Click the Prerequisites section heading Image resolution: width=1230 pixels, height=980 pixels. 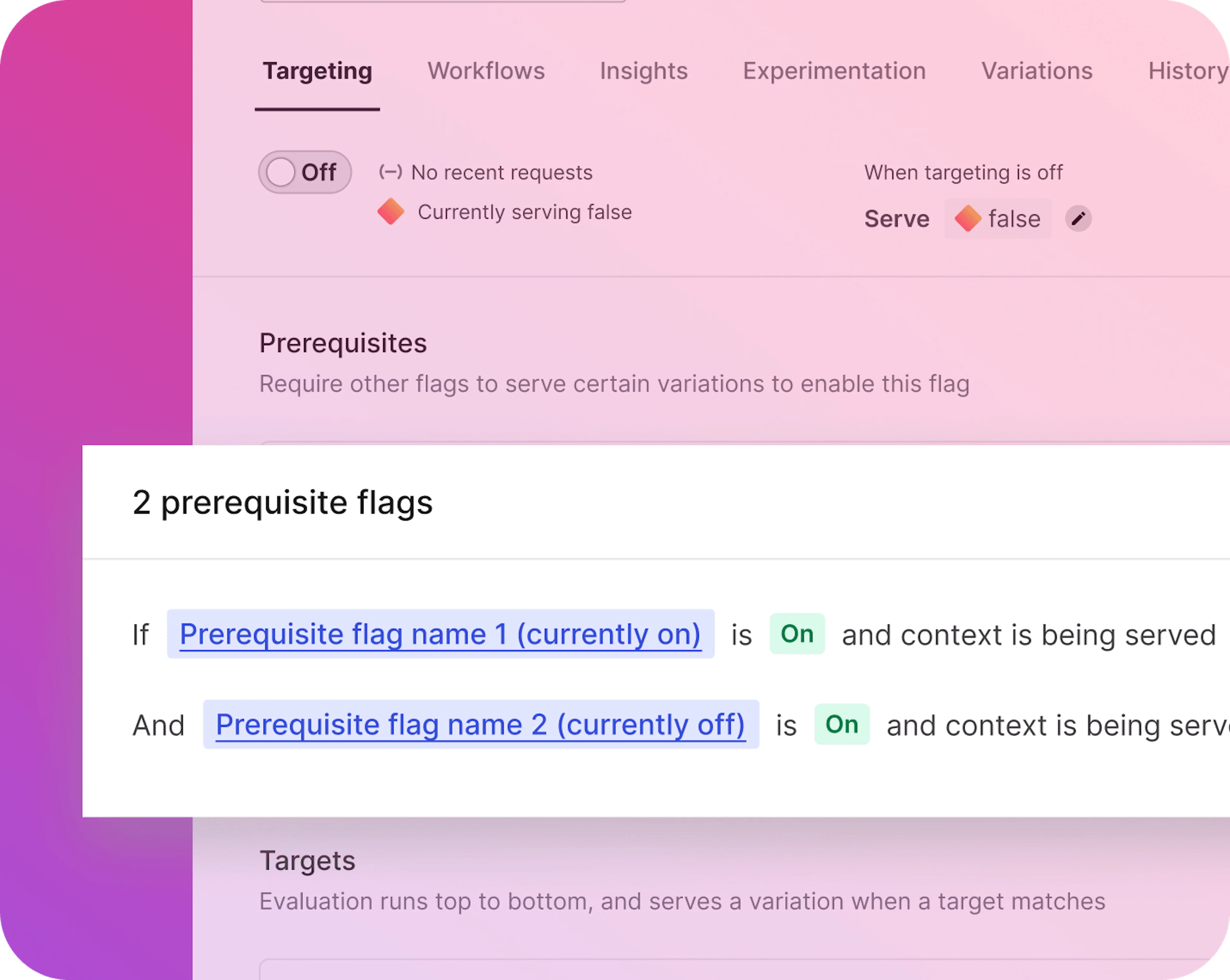pyautogui.click(x=343, y=343)
